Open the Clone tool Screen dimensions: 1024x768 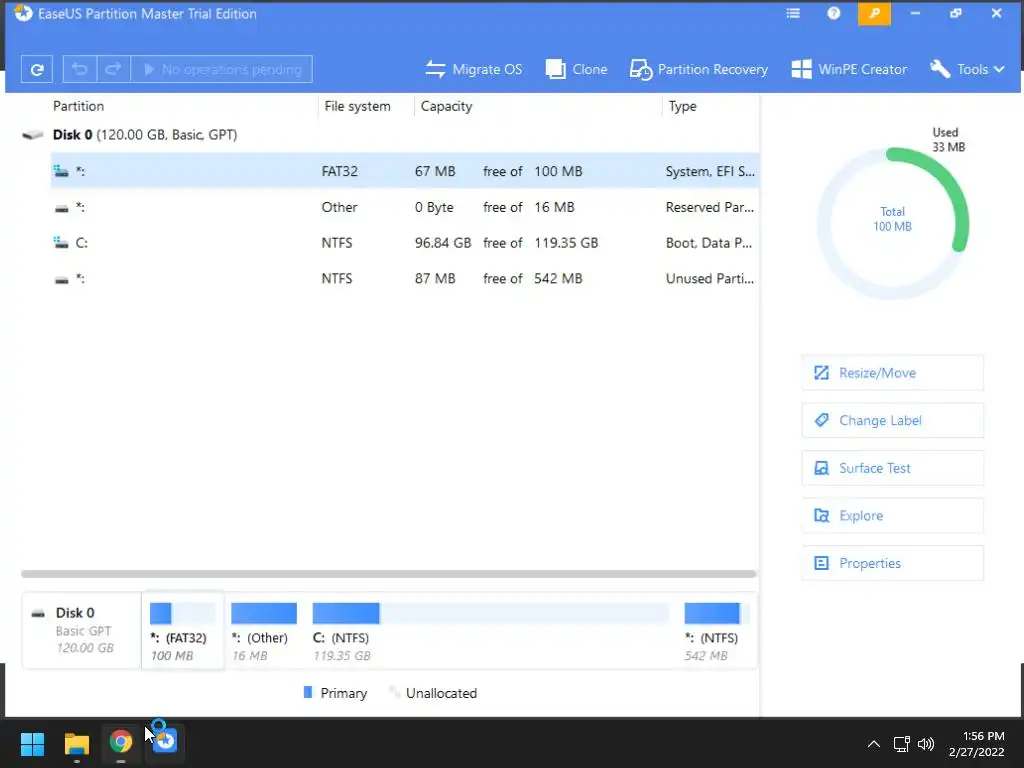(576, 69)
